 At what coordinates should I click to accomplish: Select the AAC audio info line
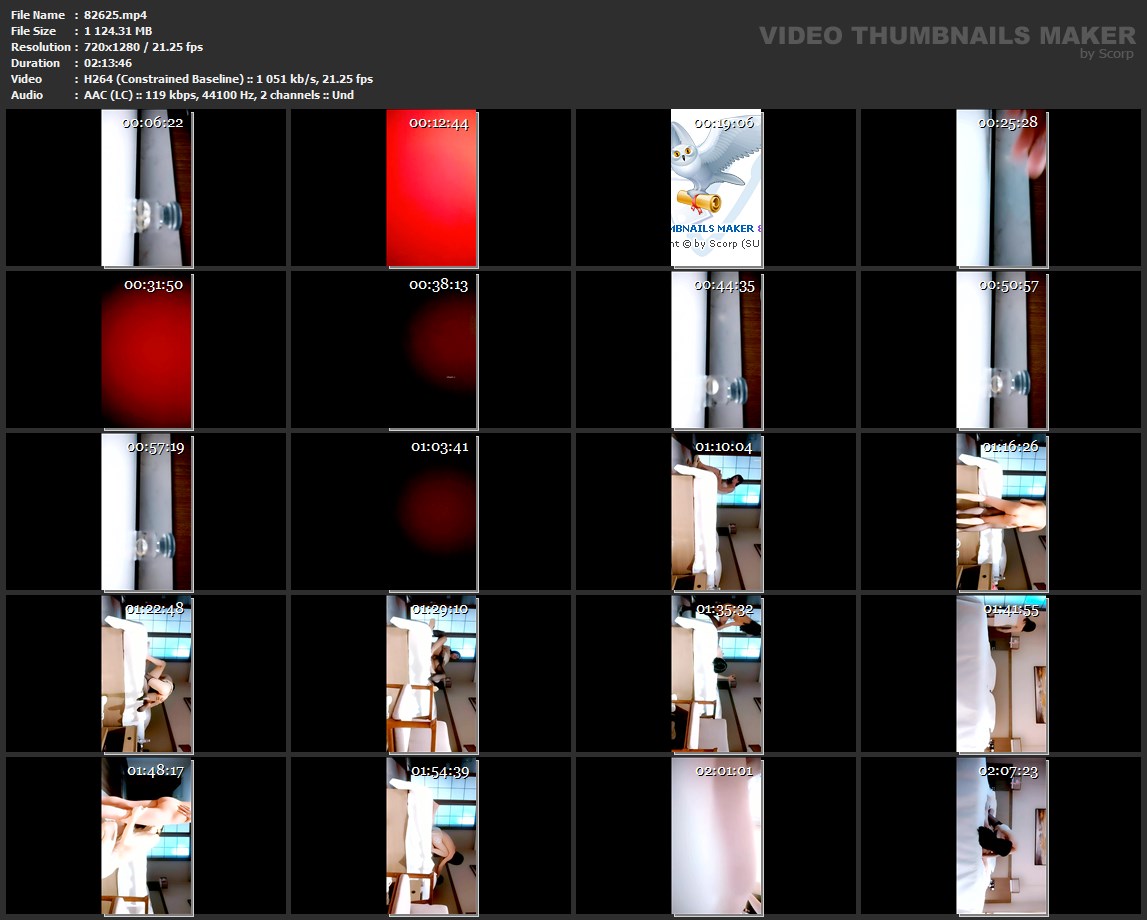[x=219, y=95]
